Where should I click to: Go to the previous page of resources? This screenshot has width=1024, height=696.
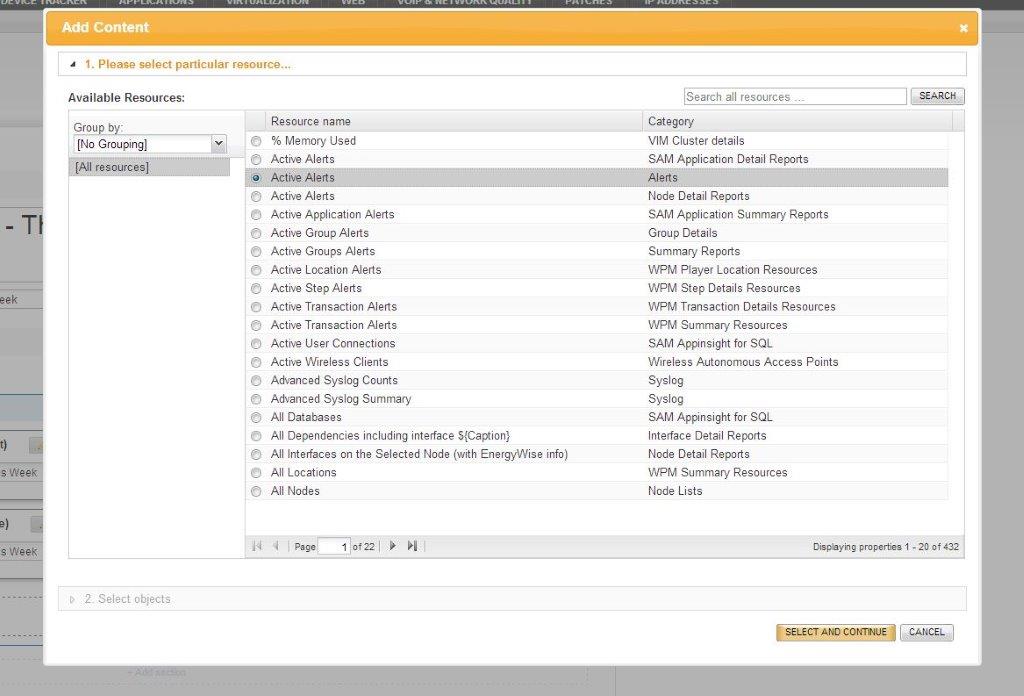coord(276,546)
